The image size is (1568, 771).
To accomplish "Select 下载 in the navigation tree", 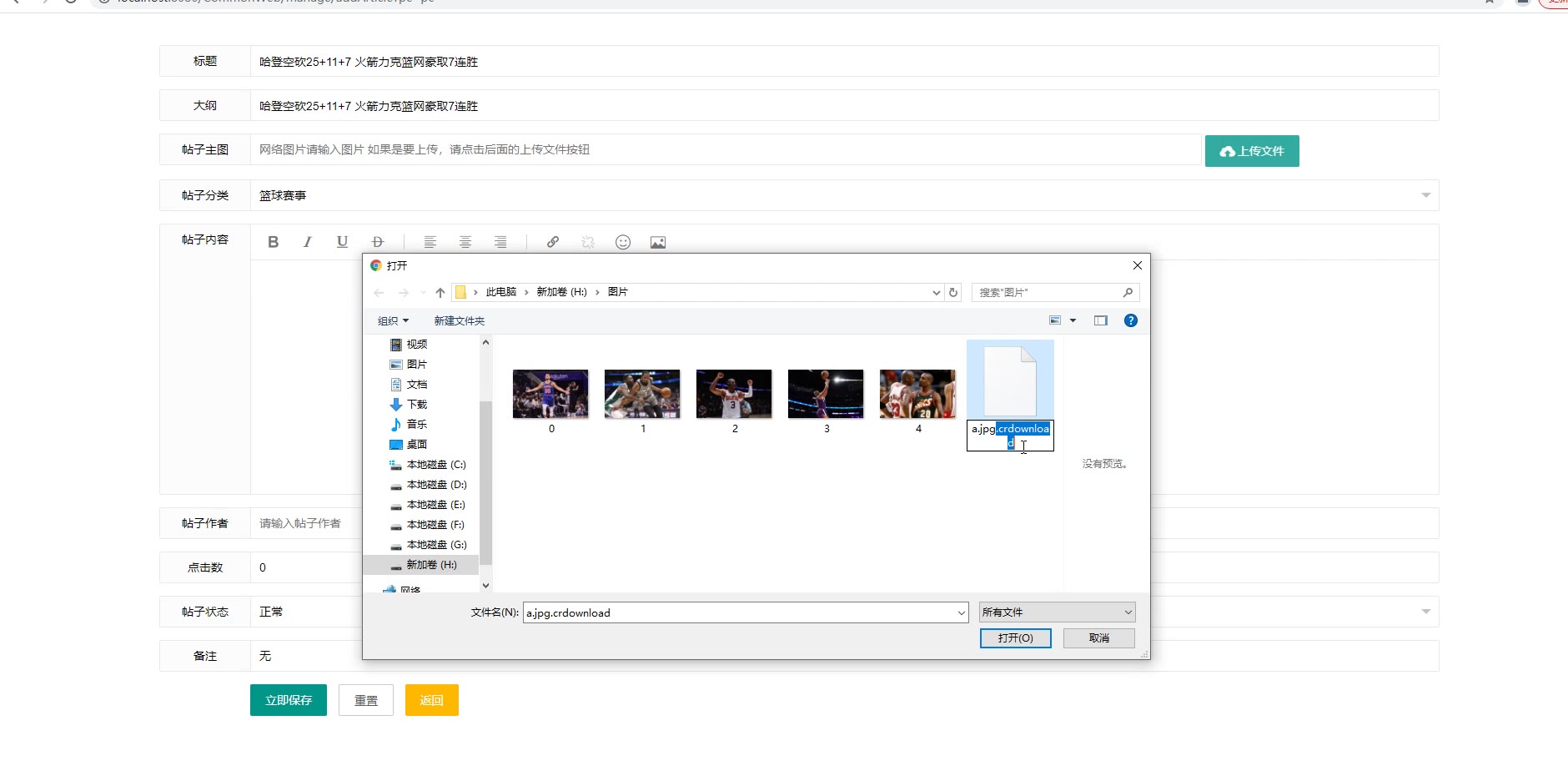I will [x=417, y=405].
